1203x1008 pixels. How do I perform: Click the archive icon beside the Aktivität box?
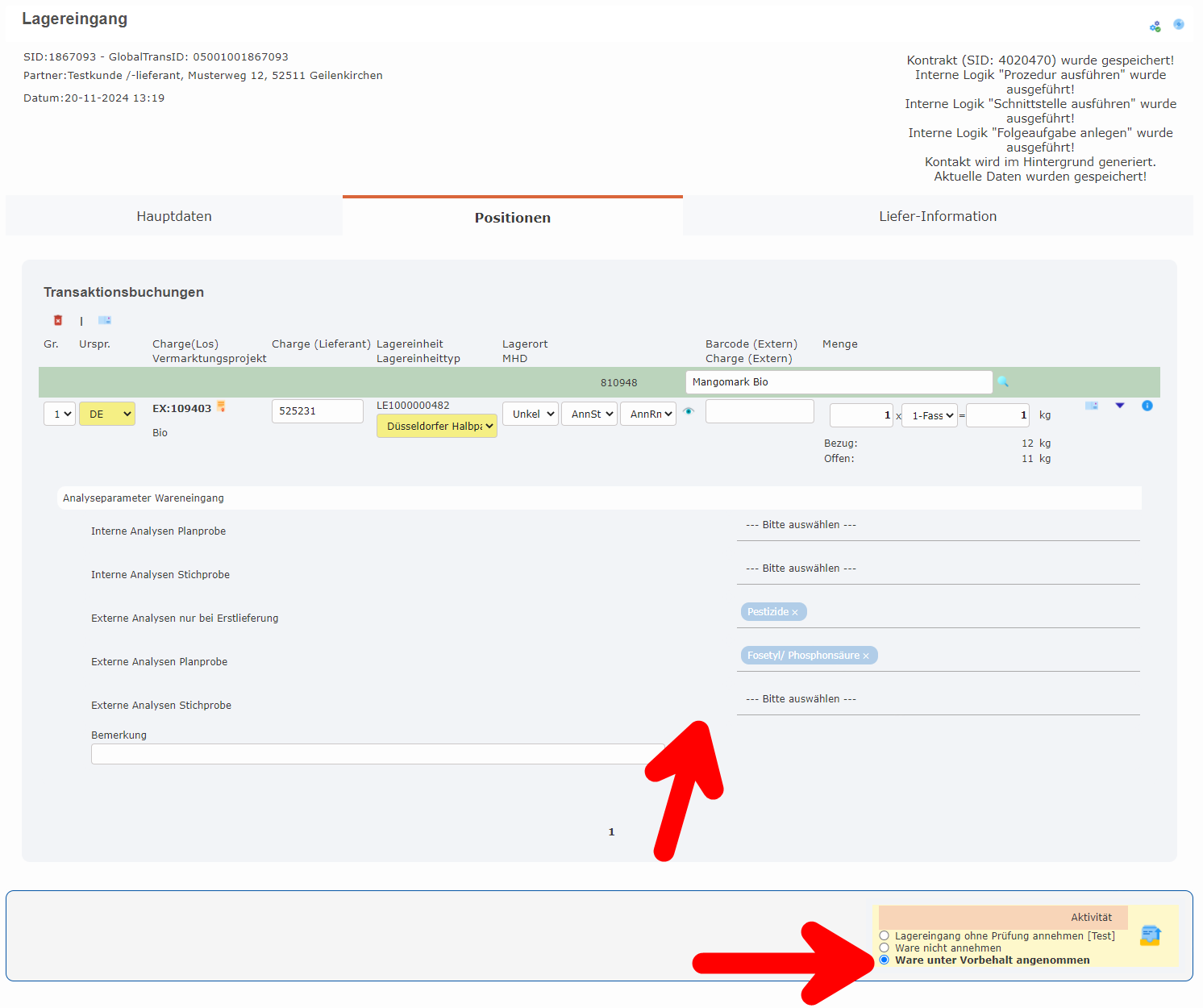coord(1150,935)
